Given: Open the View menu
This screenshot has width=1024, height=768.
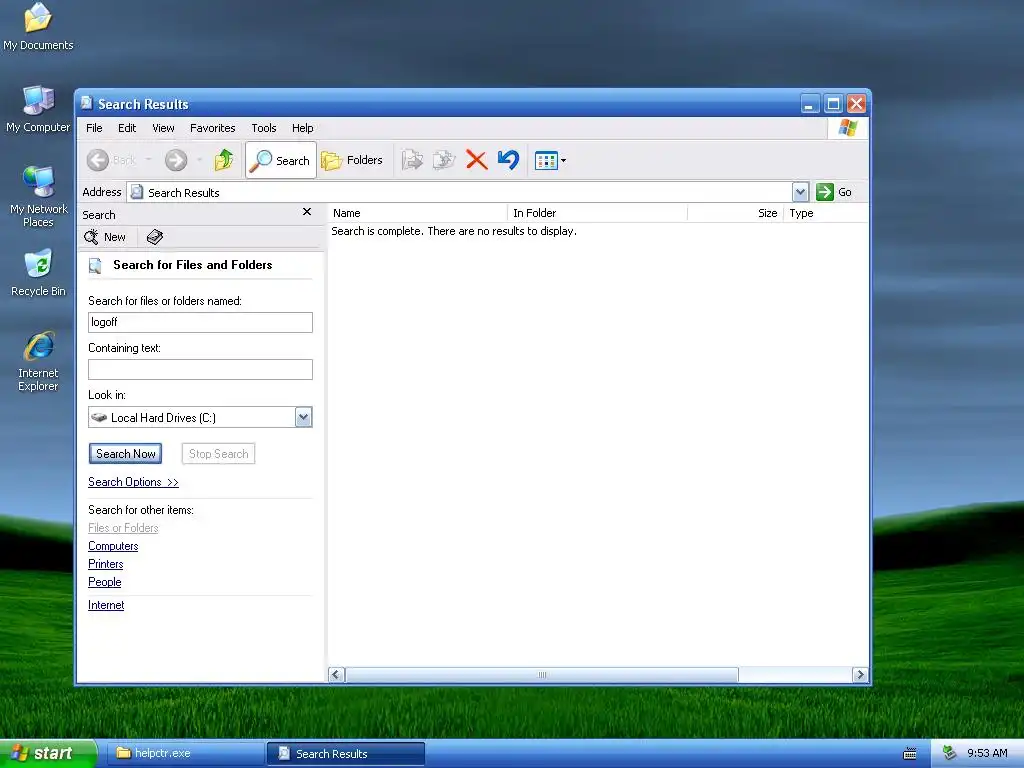Looking at the screenshot, I should [x=163, y=128].
